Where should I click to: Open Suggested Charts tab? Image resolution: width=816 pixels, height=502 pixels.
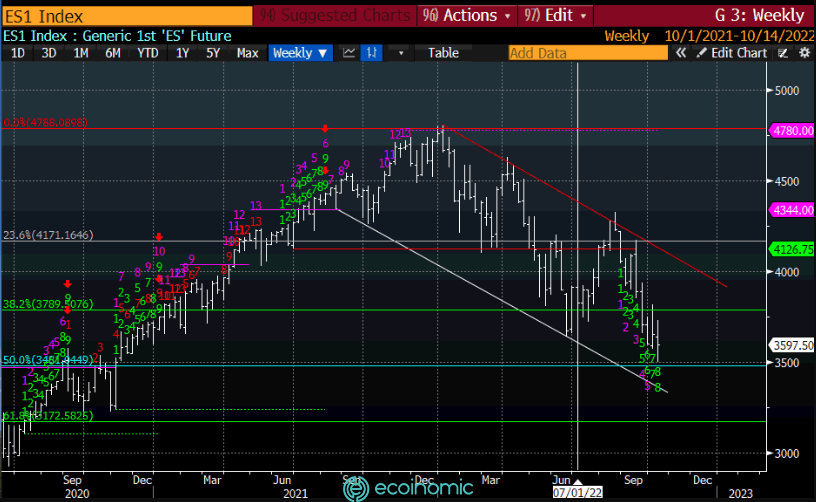[x=337, y=15]
